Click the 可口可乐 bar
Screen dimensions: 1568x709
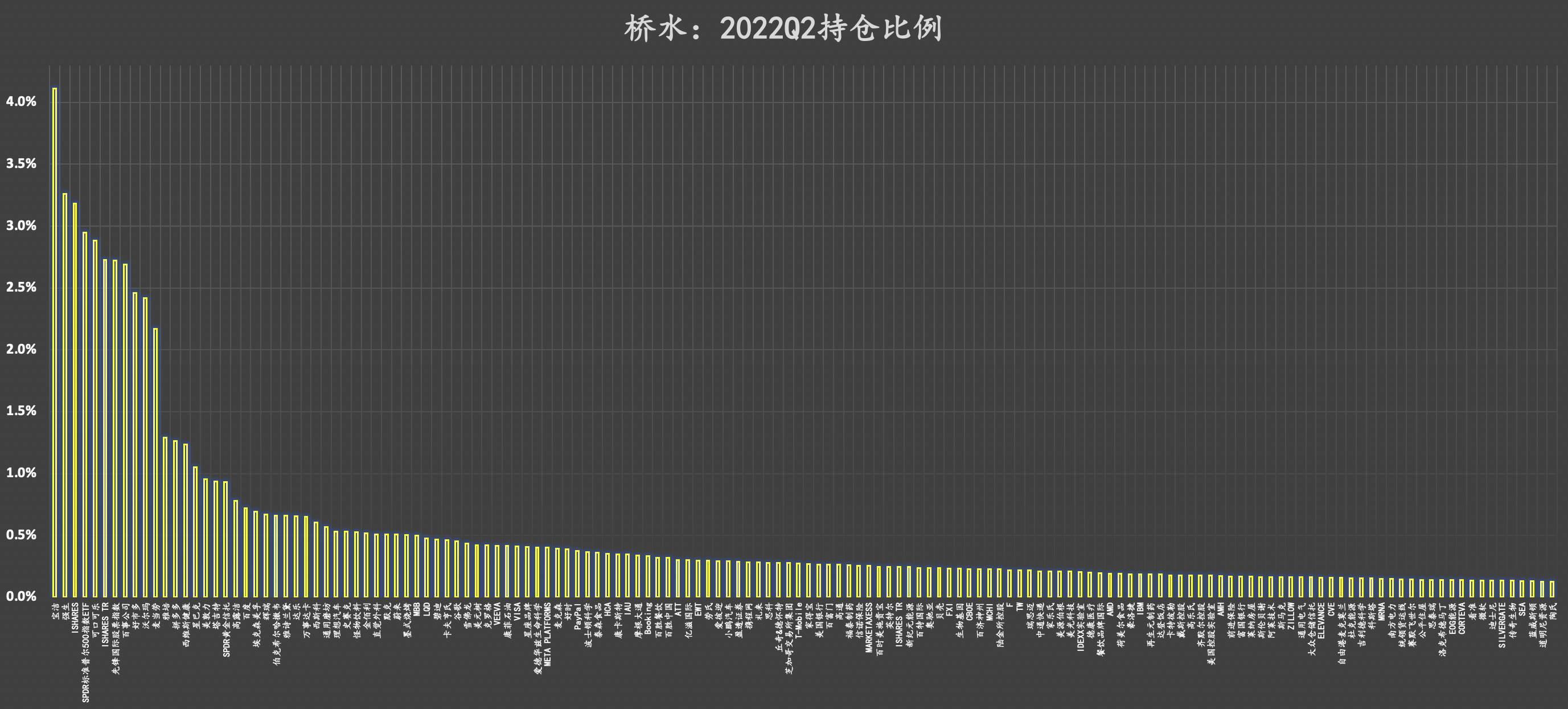(95, 420)
